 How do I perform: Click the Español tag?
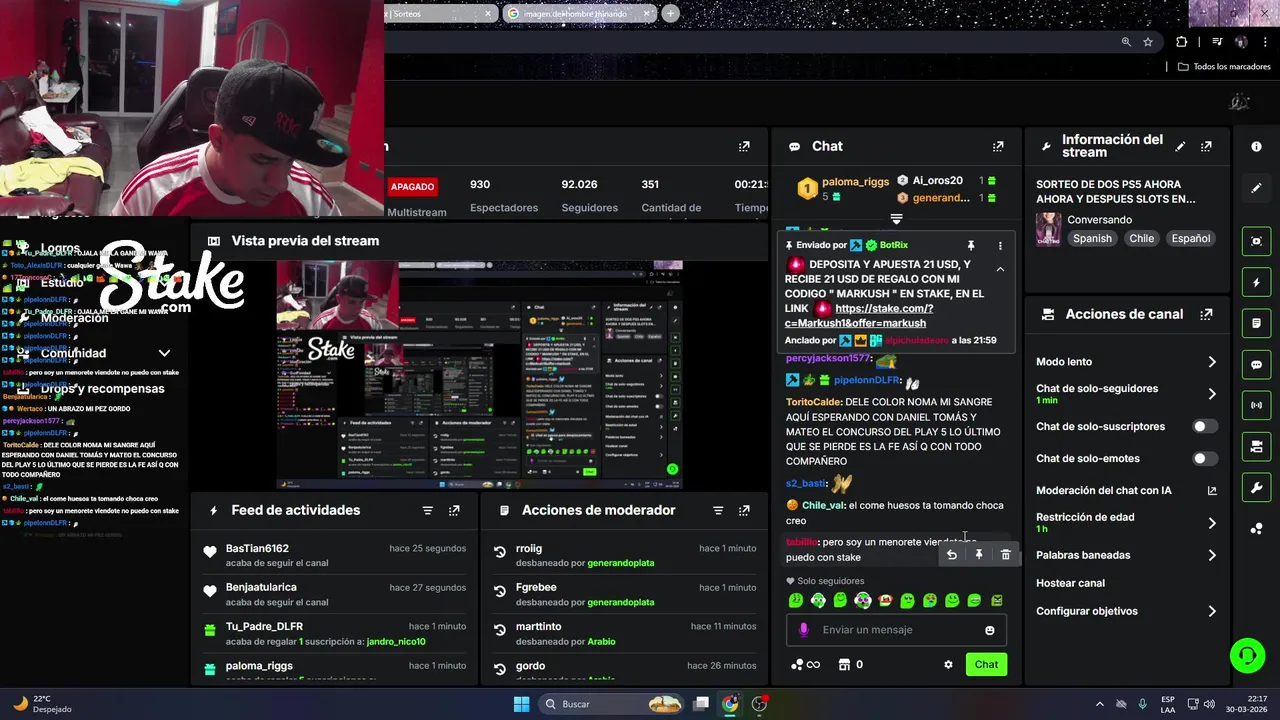pyautogui.click(x=1191, y=239)
